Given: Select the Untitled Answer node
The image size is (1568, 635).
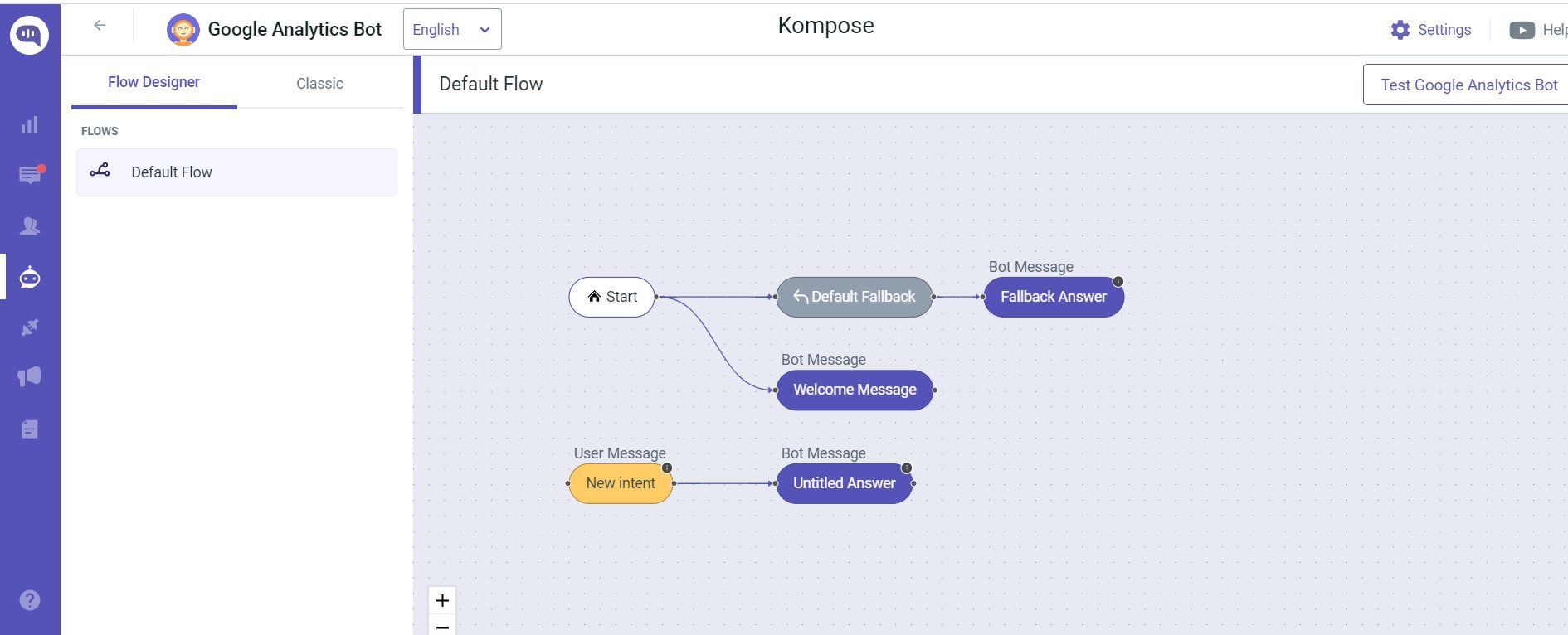Looking at the screenshot, I should (x=845, y=483).
